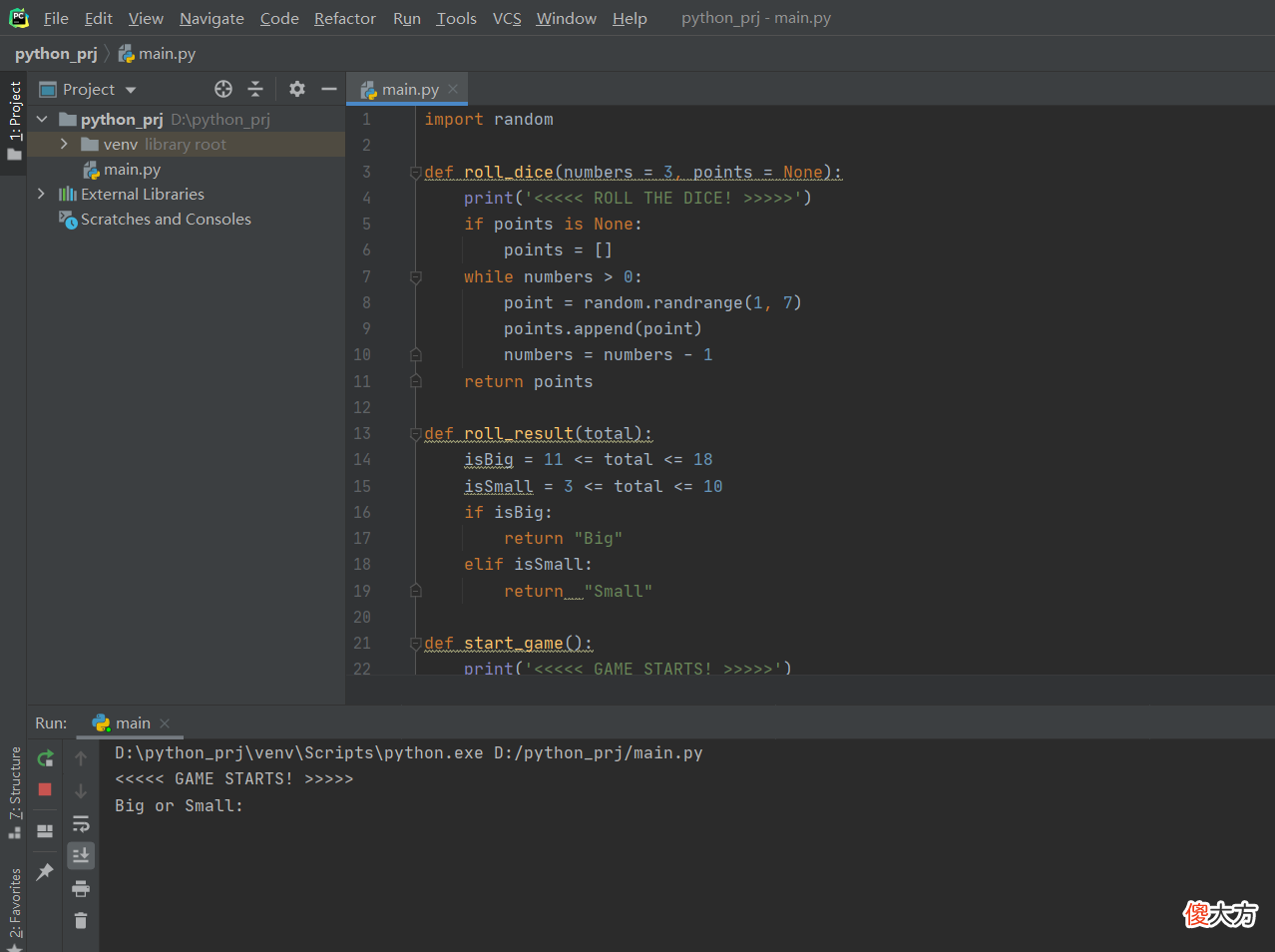Open the Refactor menu
This screenshot has width=1275, height=952.
click(x=345, y=18)
